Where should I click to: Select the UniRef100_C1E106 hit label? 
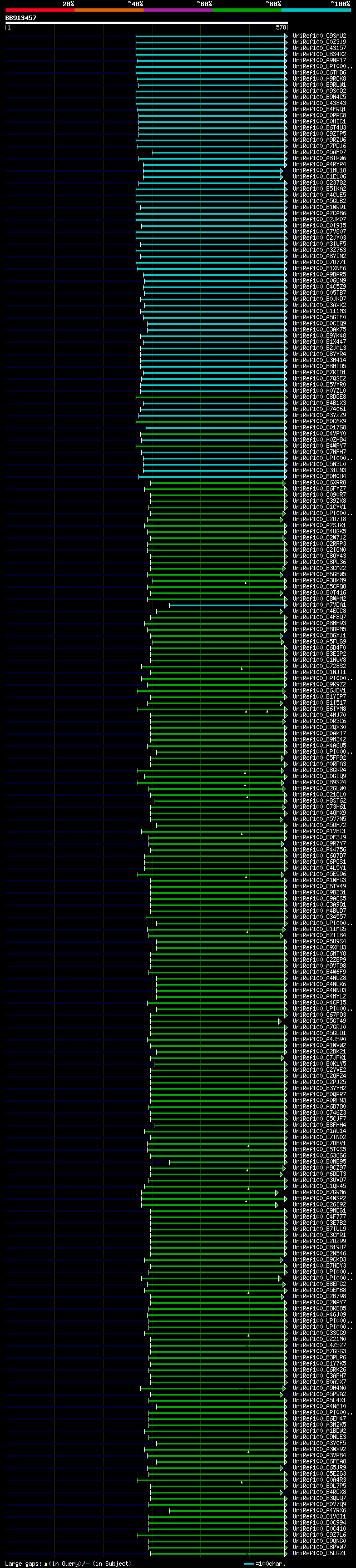(x=319, y=176)
